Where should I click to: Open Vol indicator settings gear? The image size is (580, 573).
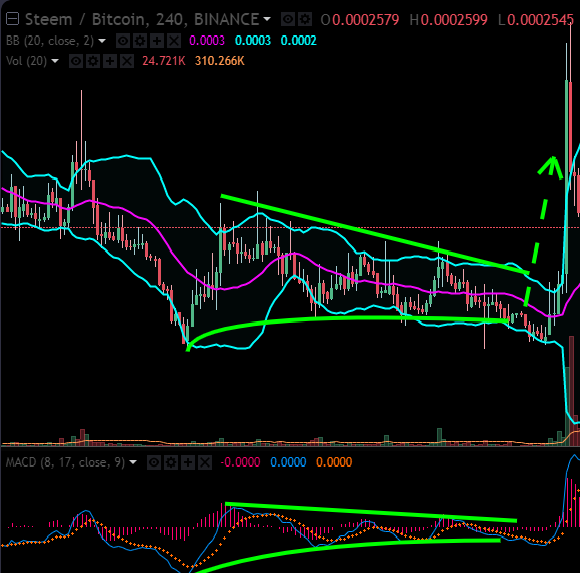click(x=93, y=61)
